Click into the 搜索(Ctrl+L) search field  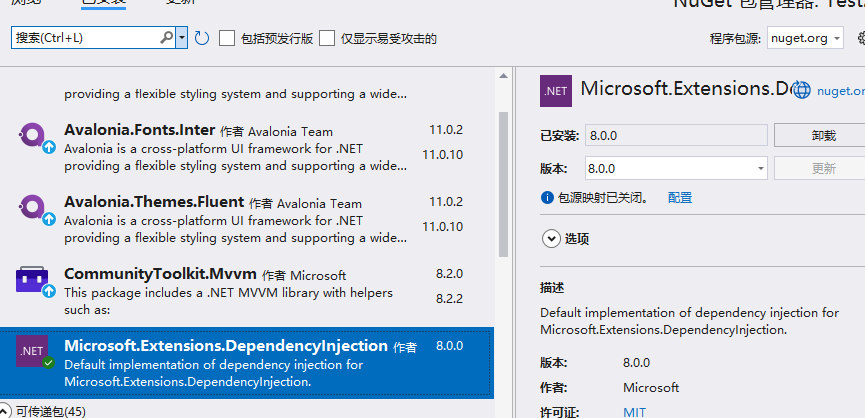pos(85,38)
